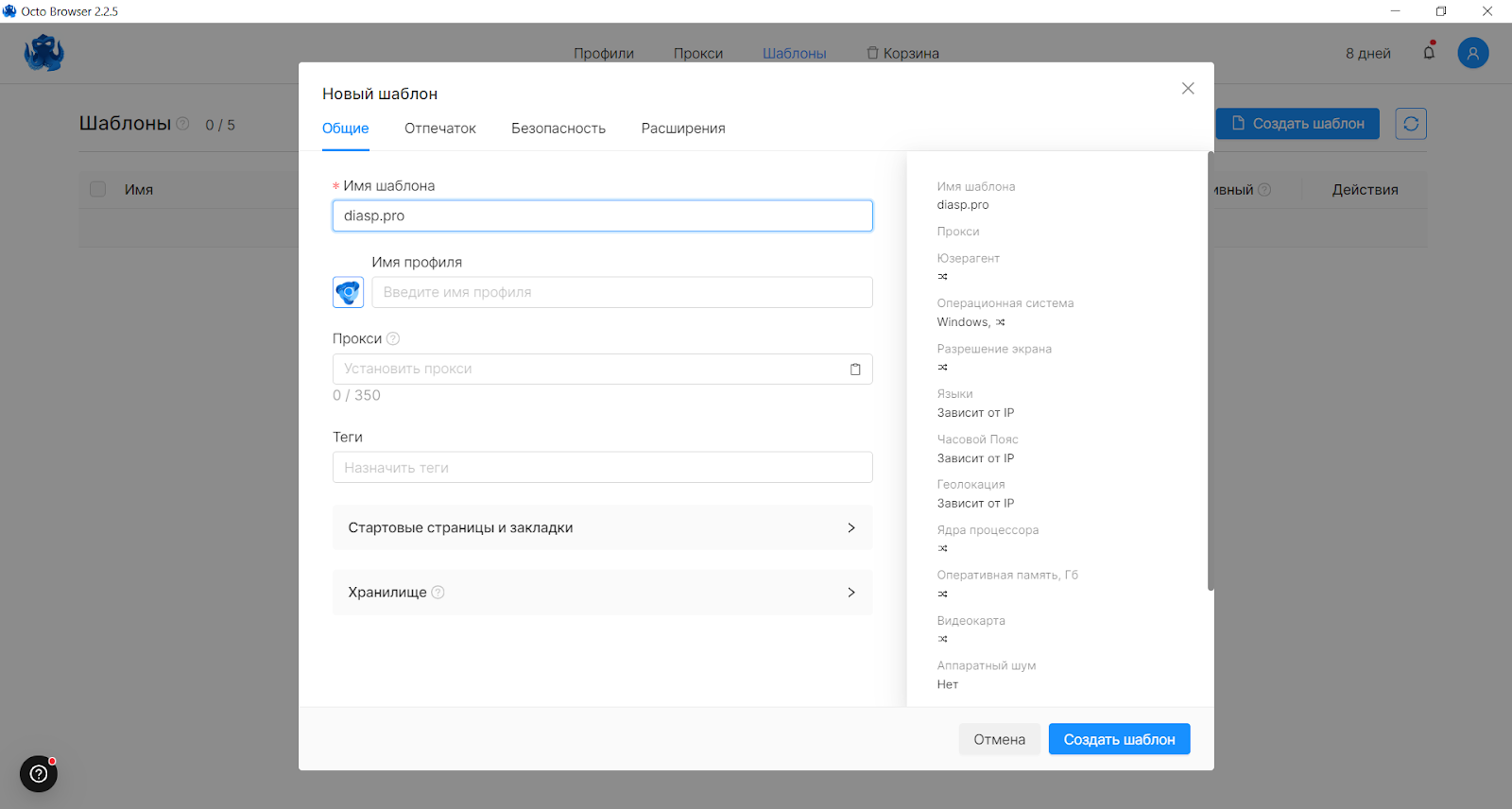Click the info icon in the table header
Screen dimensions: 1512x809
(x=1264, y=190)
